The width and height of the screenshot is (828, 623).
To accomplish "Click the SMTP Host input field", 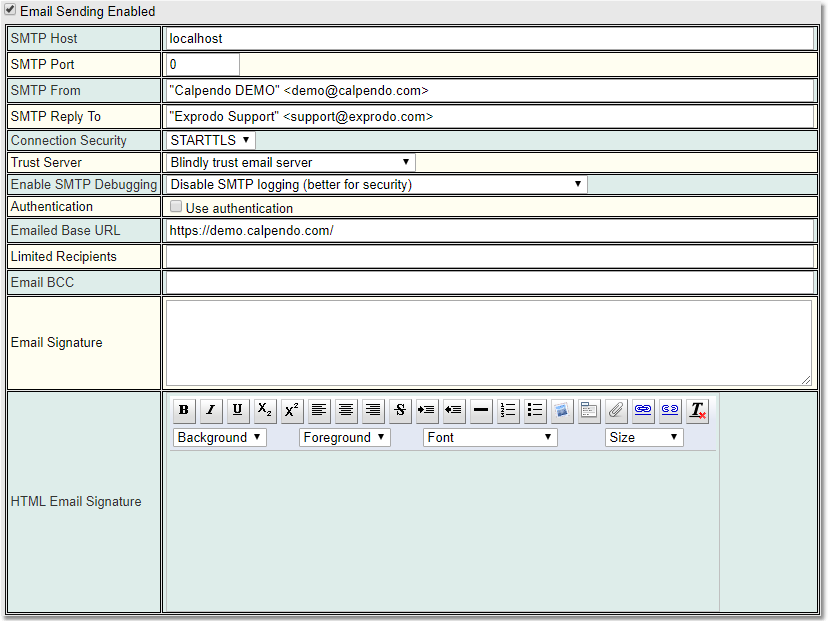I will [488, 38].
